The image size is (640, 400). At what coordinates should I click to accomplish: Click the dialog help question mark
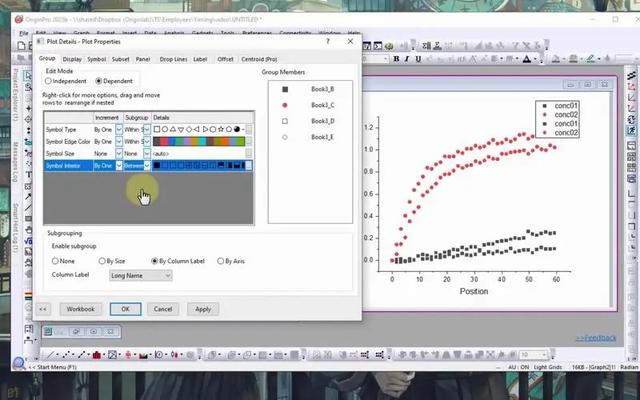[329, 43]
